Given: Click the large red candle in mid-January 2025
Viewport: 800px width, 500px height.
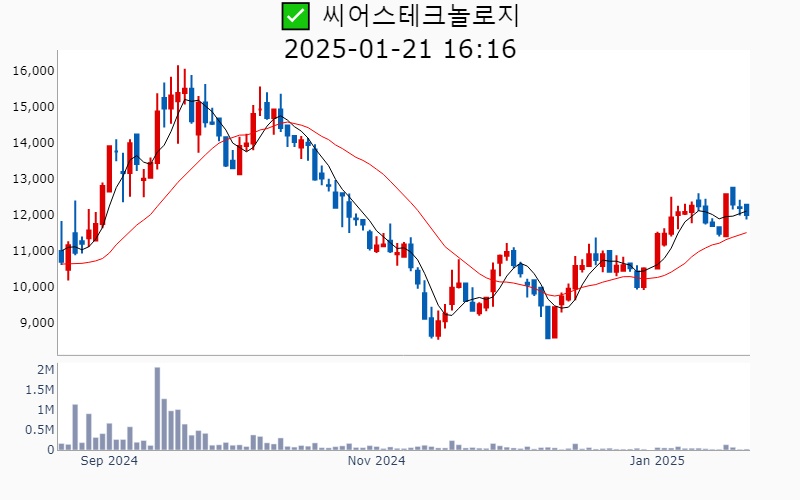Looking at the screenshot, I should tap(726, 215).
